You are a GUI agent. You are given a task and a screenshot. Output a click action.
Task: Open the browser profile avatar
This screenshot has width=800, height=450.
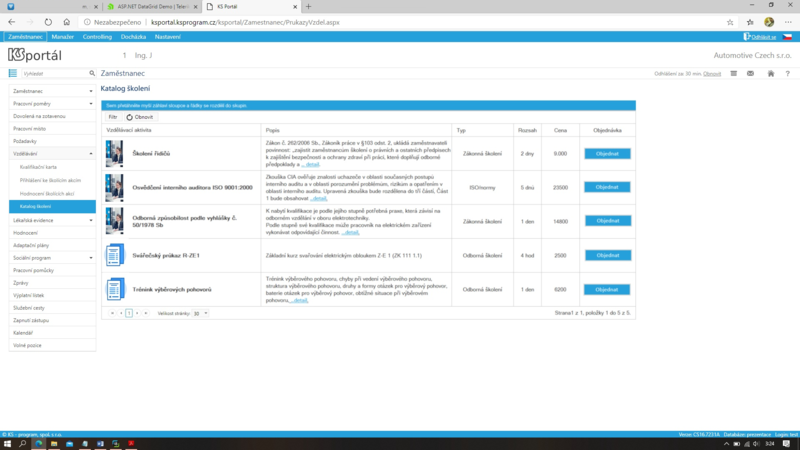coord(769,22)
